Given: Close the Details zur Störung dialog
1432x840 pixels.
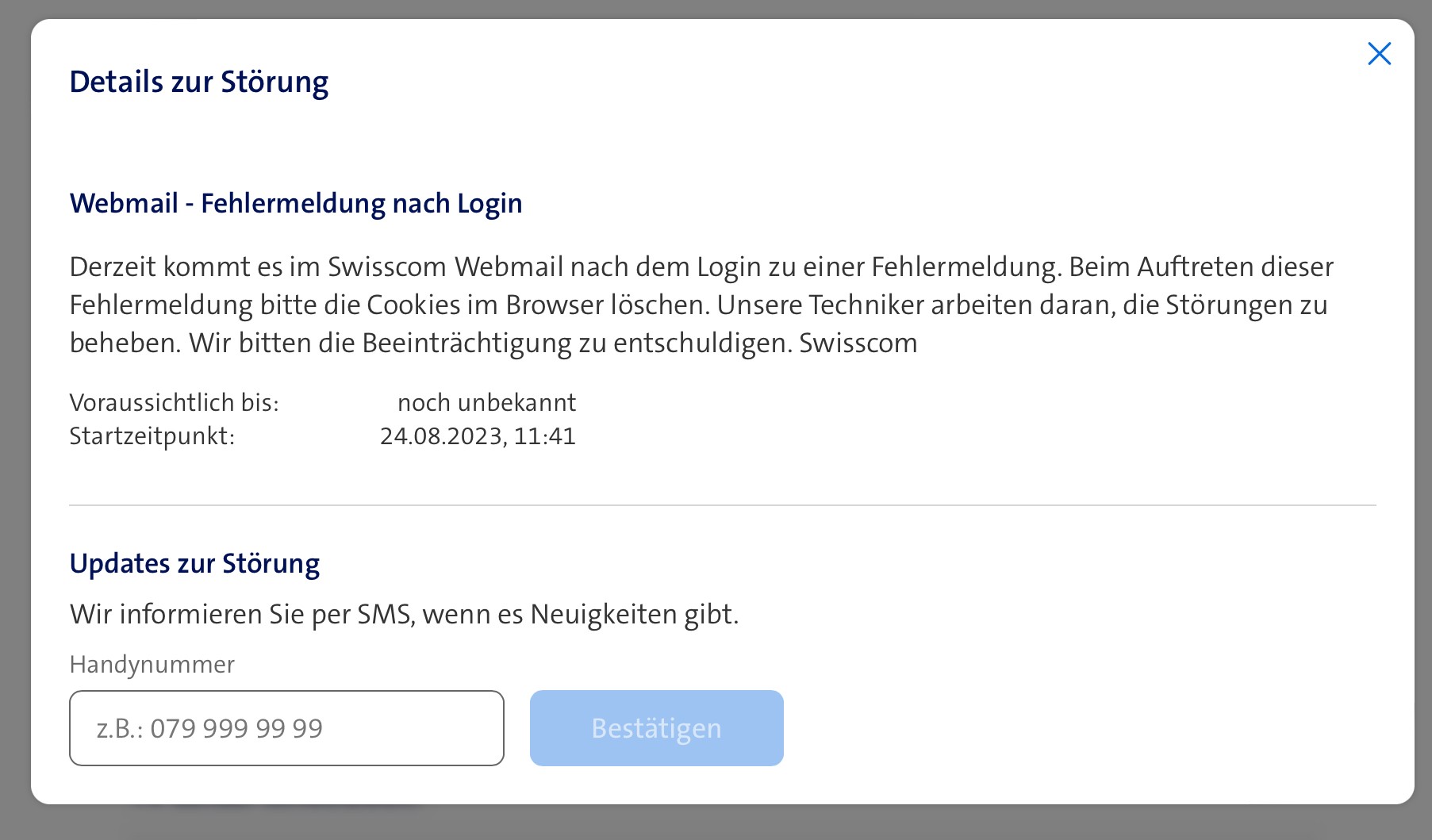Looking at the screenshot, I should coord(1379,54).
